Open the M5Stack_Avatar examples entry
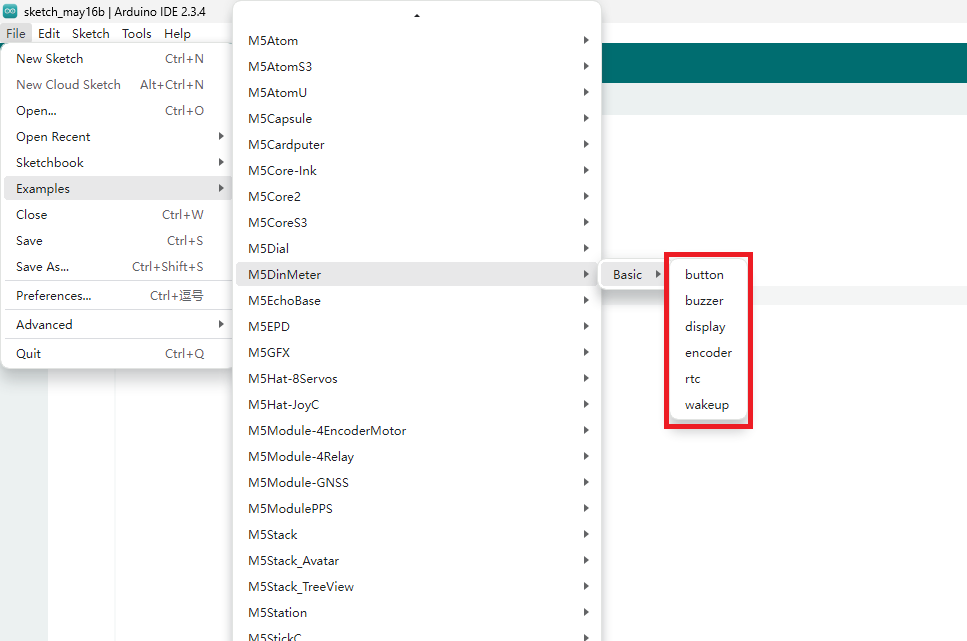967x641 pixels. coord(417,560)
